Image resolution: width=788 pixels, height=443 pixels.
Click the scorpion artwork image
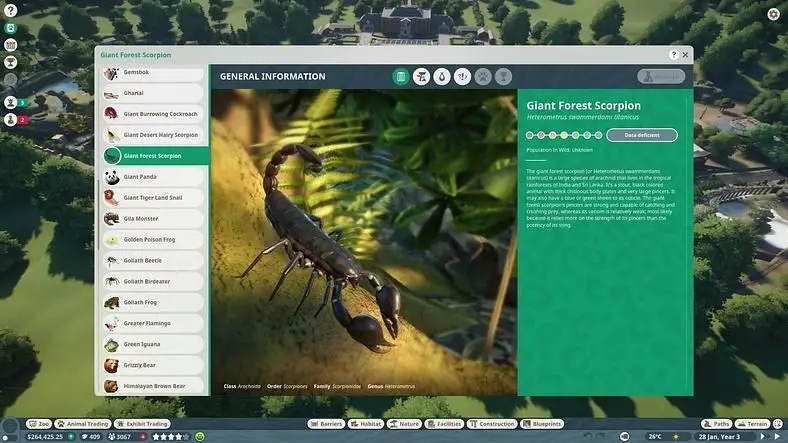(x=364, y=242)
